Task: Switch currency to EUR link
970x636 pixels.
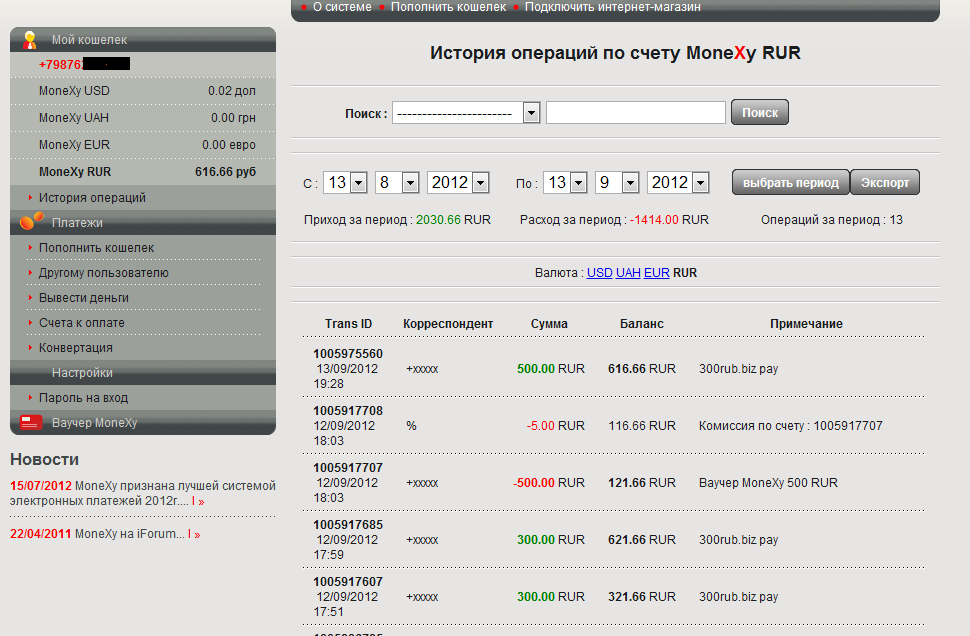Action: pos(656,272)
